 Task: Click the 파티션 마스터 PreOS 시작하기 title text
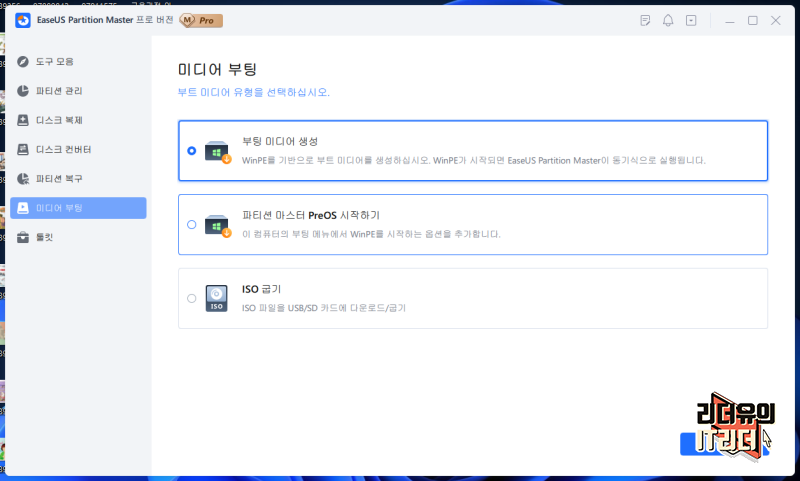click(x=311, y=215)
